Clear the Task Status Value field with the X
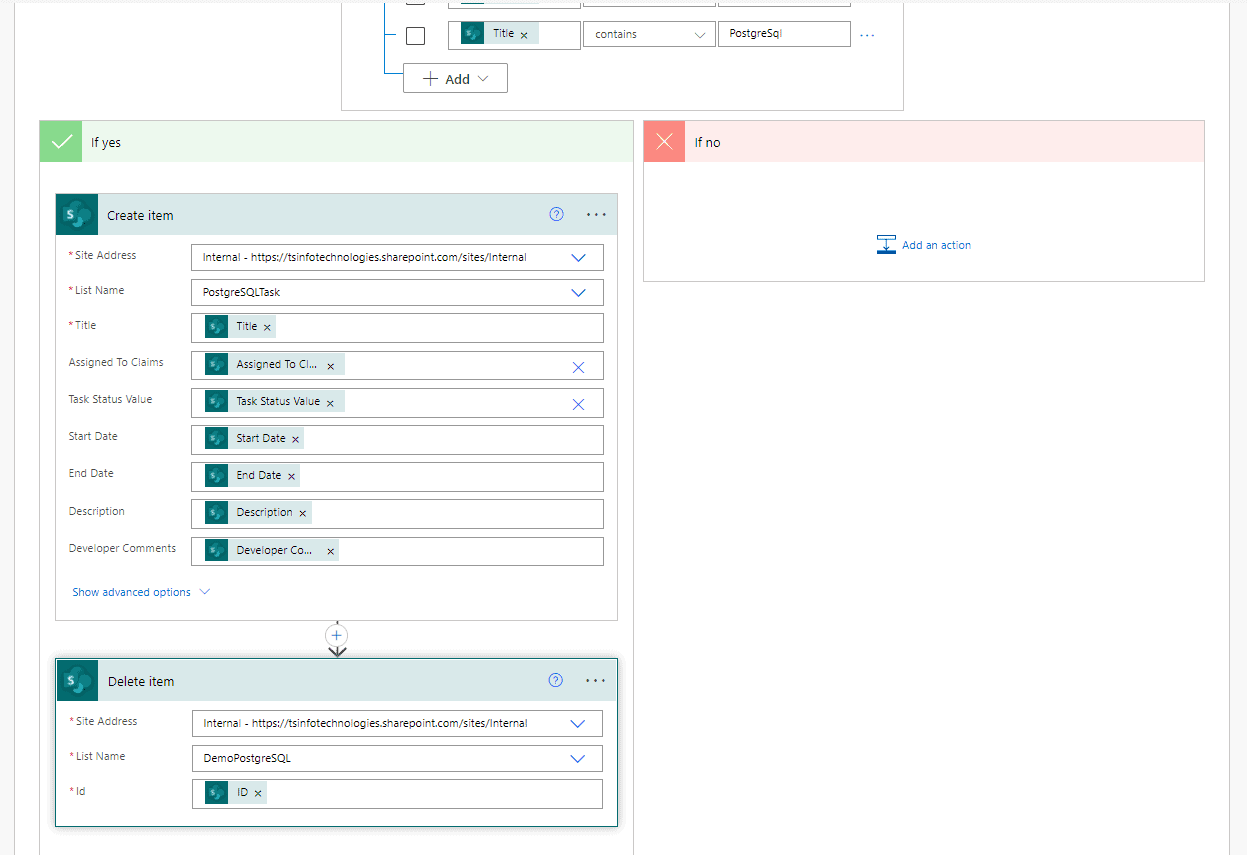This screenshot has height=855, width=1247. click(x=578, y=404)
